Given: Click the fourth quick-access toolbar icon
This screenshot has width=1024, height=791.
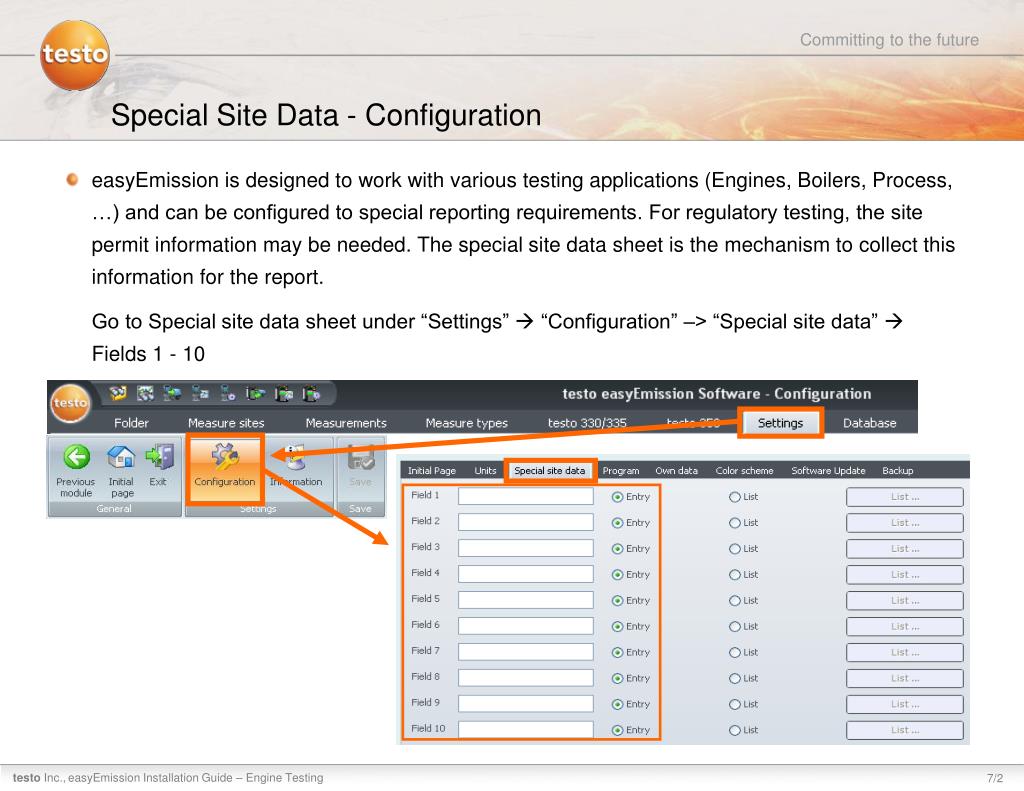Looking at the screenshot, I should pos(200,393).
